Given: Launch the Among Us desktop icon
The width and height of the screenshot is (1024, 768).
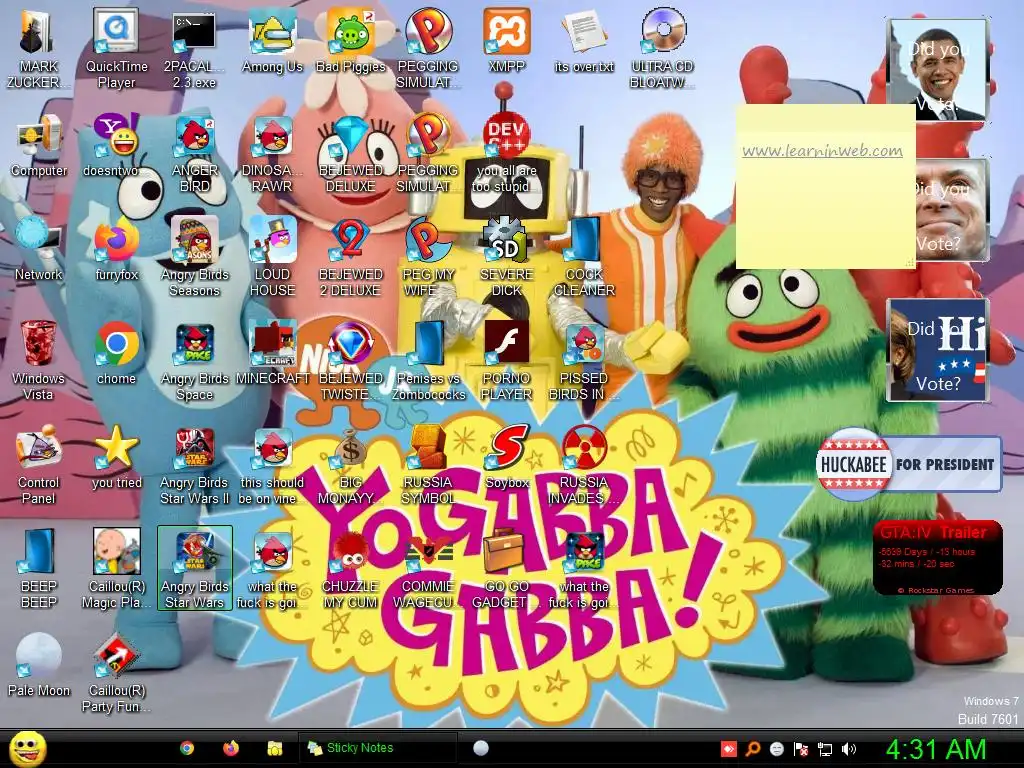Looking at the screenshot, I should click(x=272, y=41).
